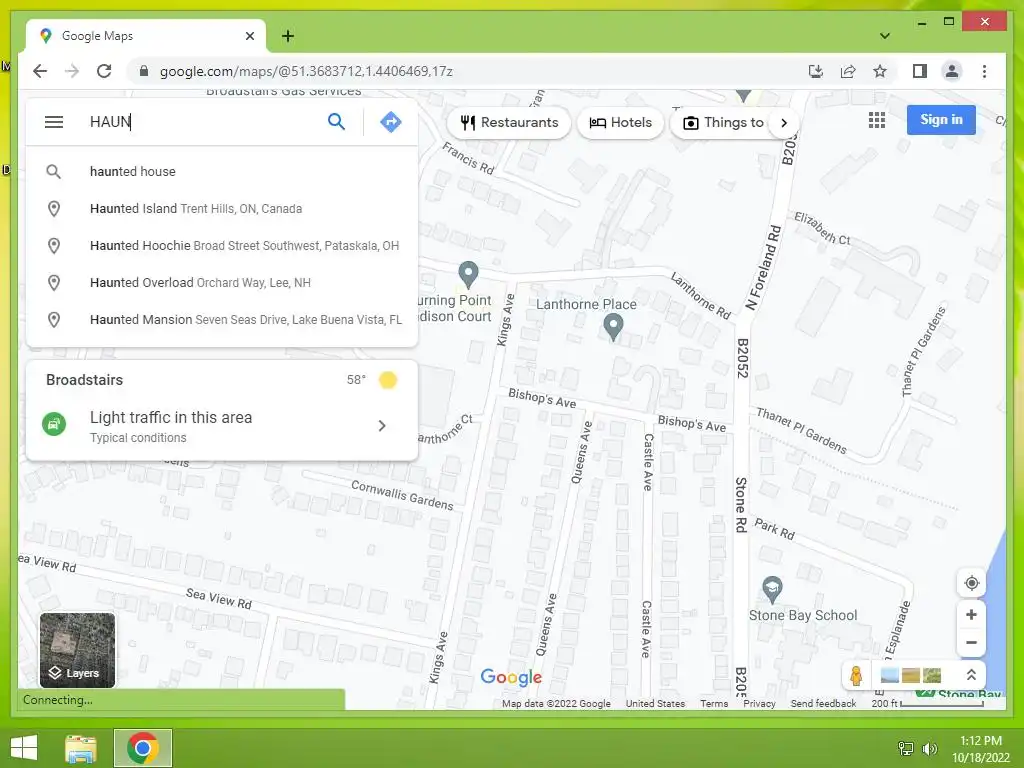Close the Google Maps tab
The width and height of the screenshot is (1024, 768).
click(x=249, y=36)
